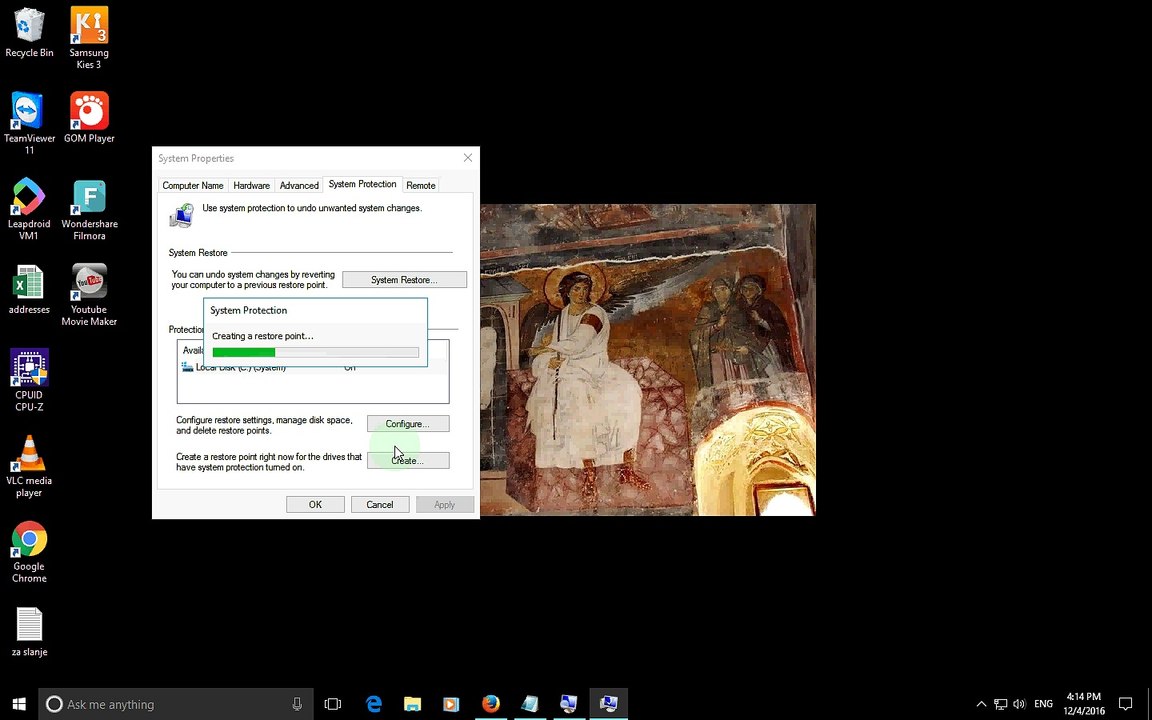
Task: Open the network status tray icon
Action: (1000, 704)
